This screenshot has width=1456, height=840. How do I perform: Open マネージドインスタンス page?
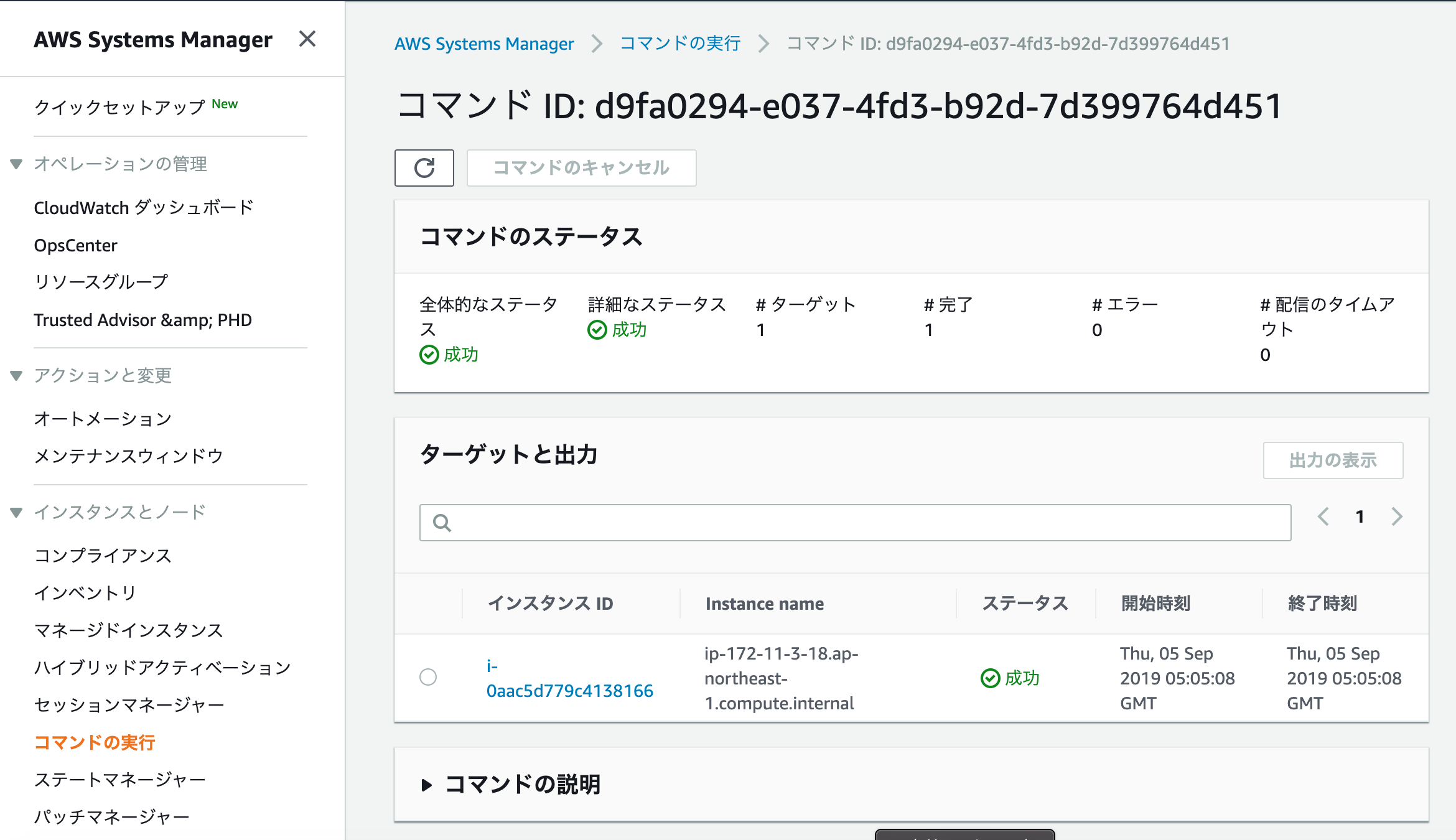point(128,630)
